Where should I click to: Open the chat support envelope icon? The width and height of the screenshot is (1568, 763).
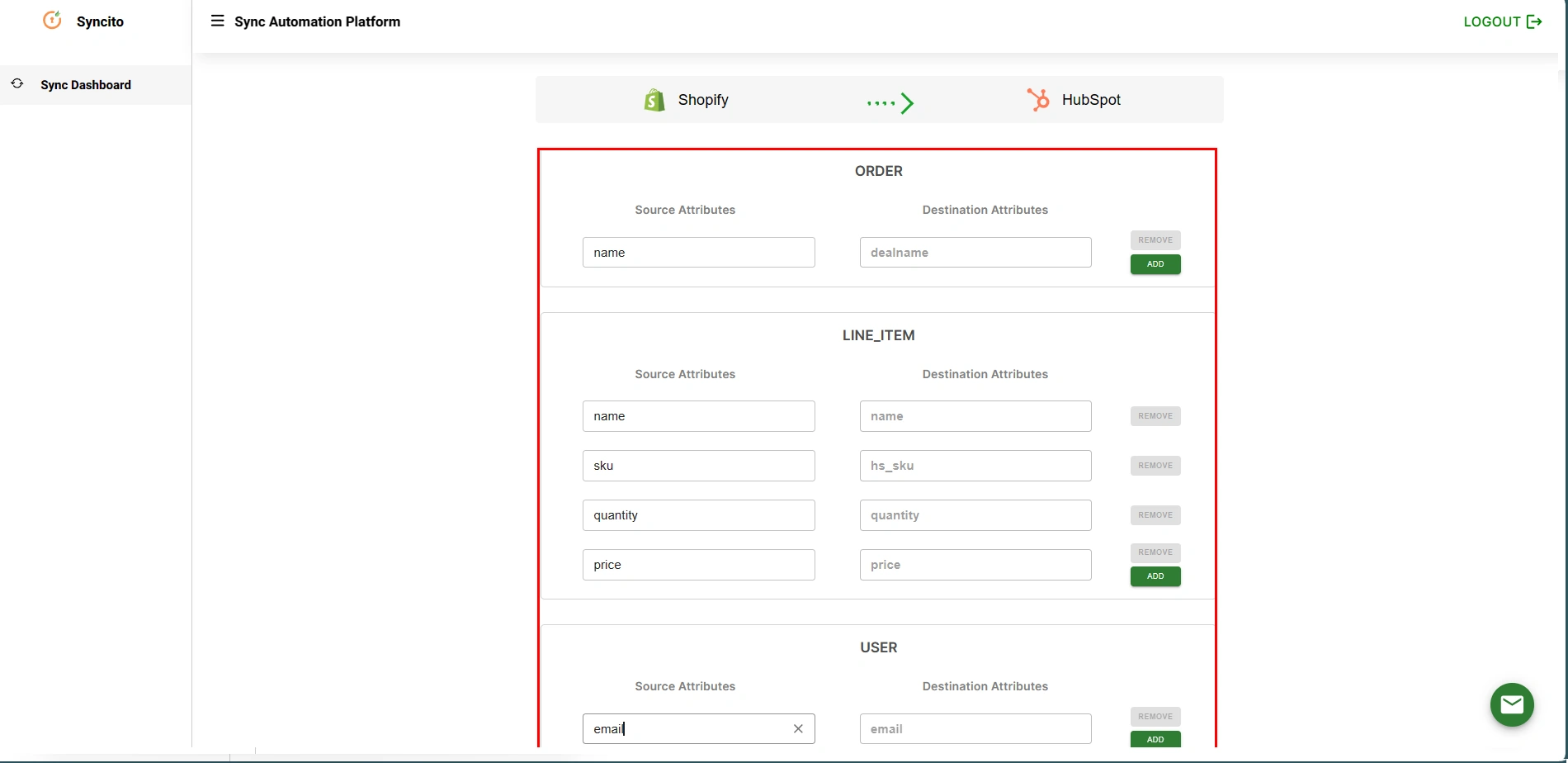click(x=1511, y=704)
